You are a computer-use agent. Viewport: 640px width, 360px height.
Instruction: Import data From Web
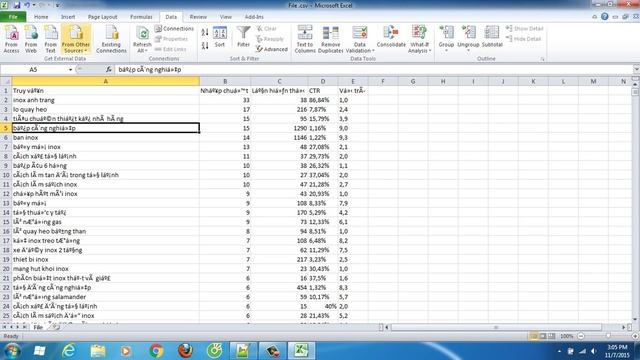click(x=31, y=39)
